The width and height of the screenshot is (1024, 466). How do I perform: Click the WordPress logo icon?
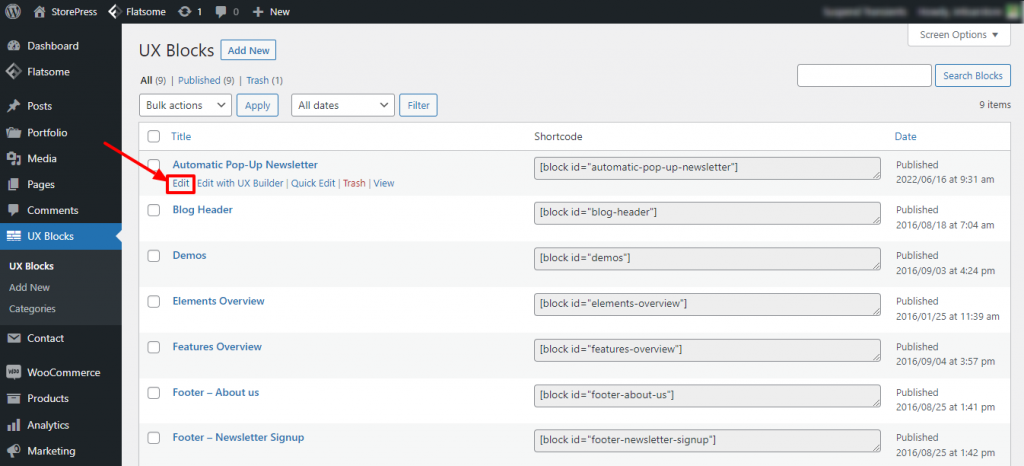(x=13, y=11)
